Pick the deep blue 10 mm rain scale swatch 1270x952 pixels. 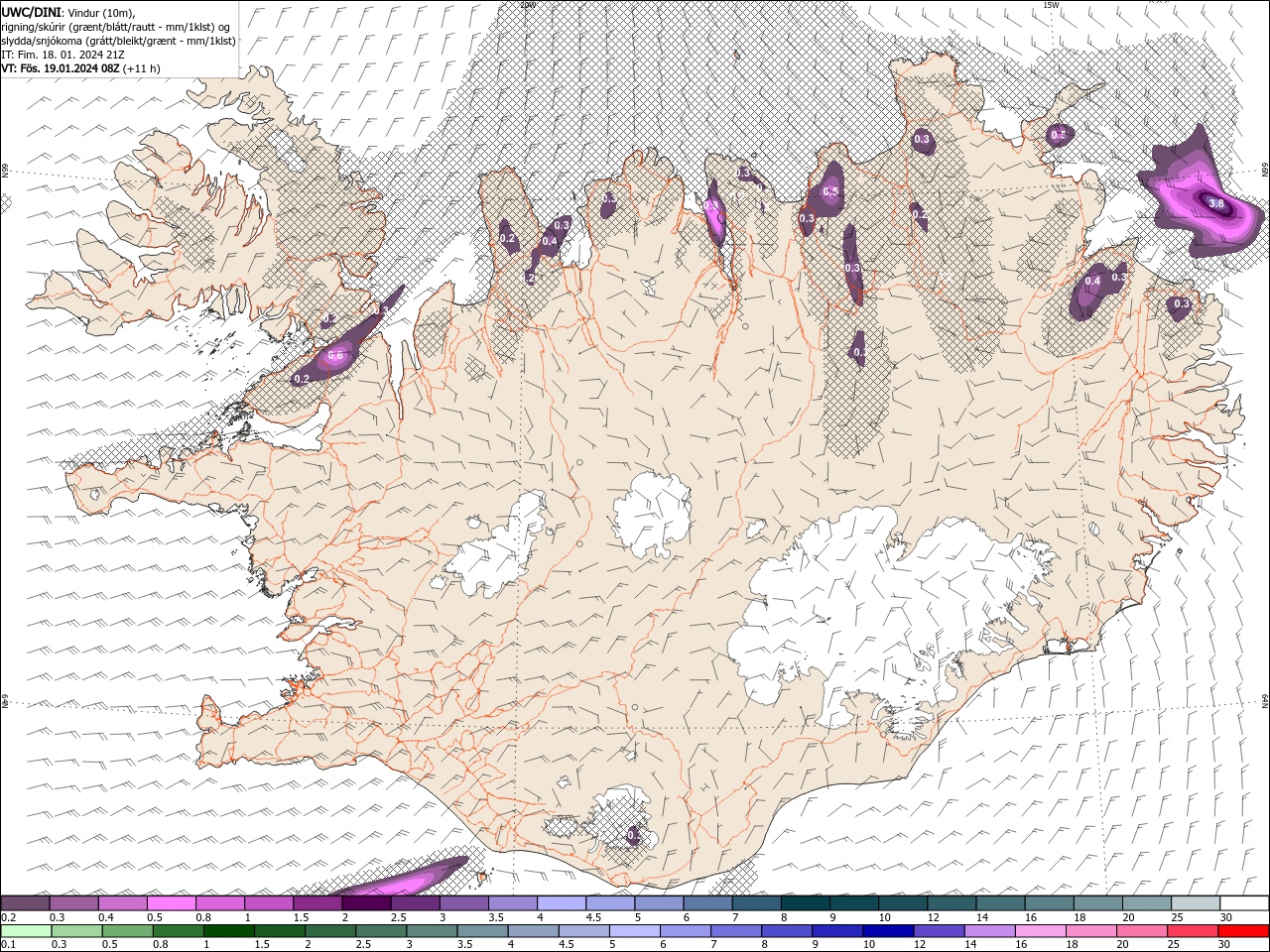point(888,931)
